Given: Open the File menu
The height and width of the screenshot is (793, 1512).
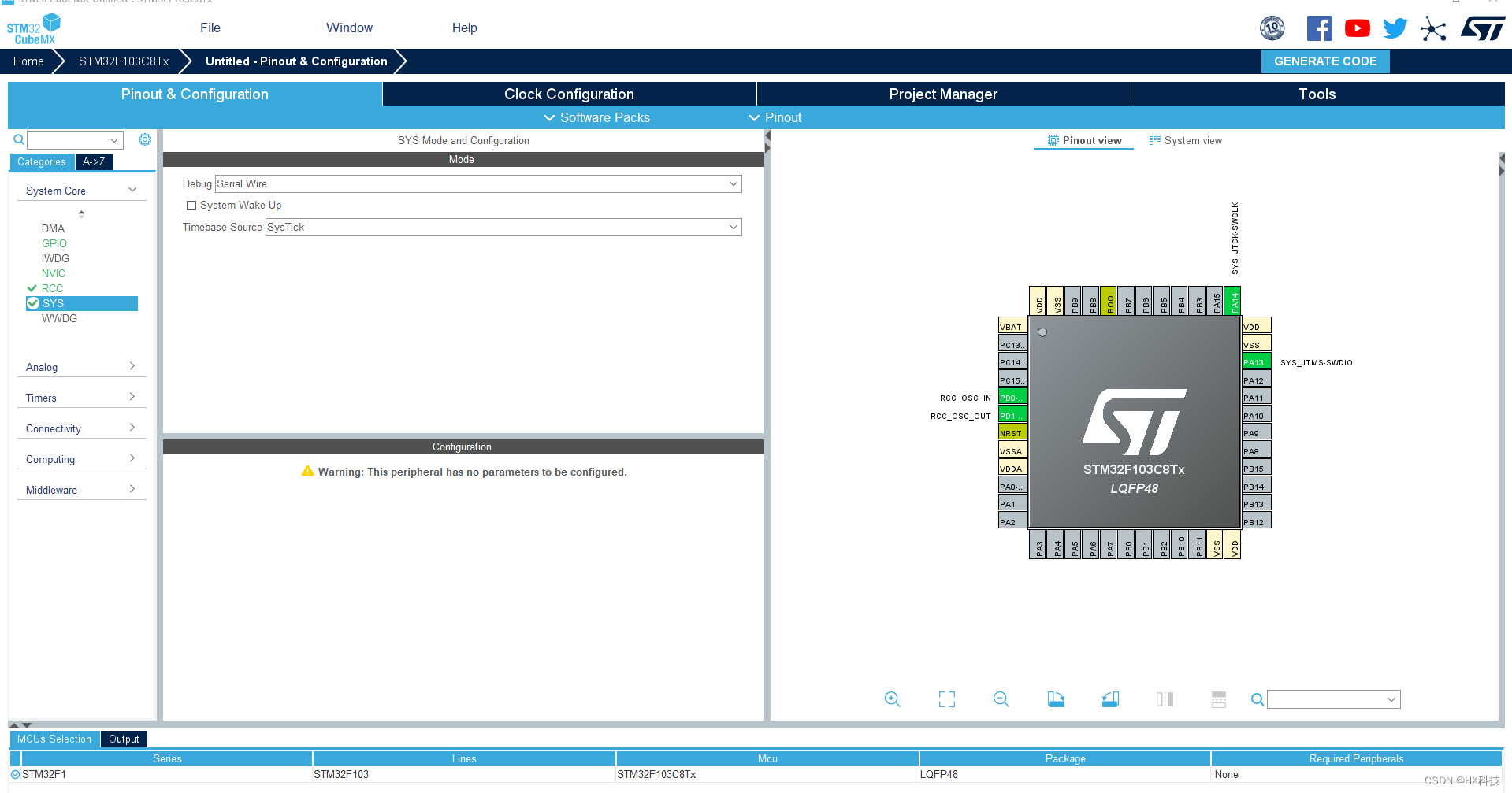Looking at the screenshot, I should pyautogui.click(x=210, y=28).
